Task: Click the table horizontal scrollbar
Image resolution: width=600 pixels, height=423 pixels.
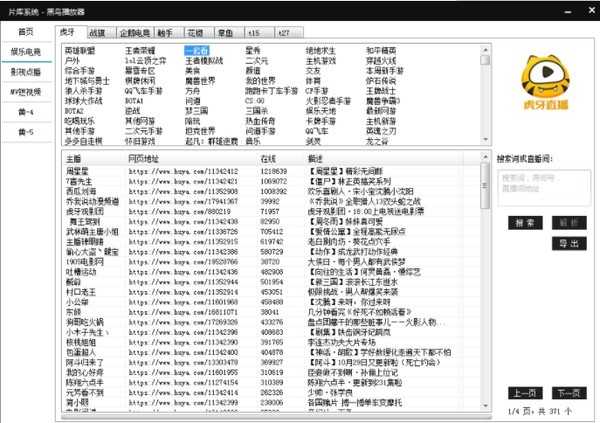Action: 276,416
